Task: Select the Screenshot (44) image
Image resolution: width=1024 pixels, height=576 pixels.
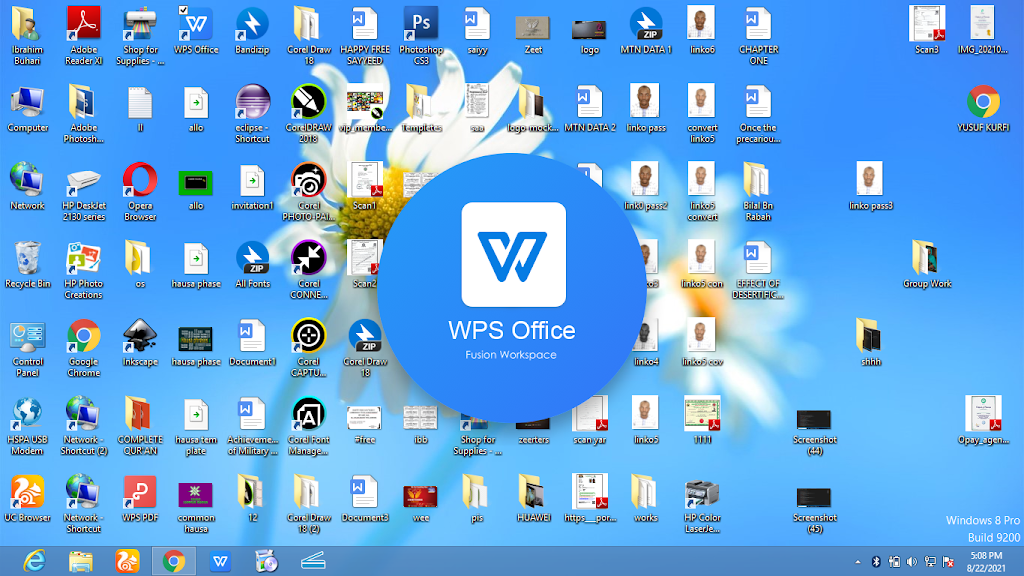Action: pyautogui.click(x=814, y=419)
